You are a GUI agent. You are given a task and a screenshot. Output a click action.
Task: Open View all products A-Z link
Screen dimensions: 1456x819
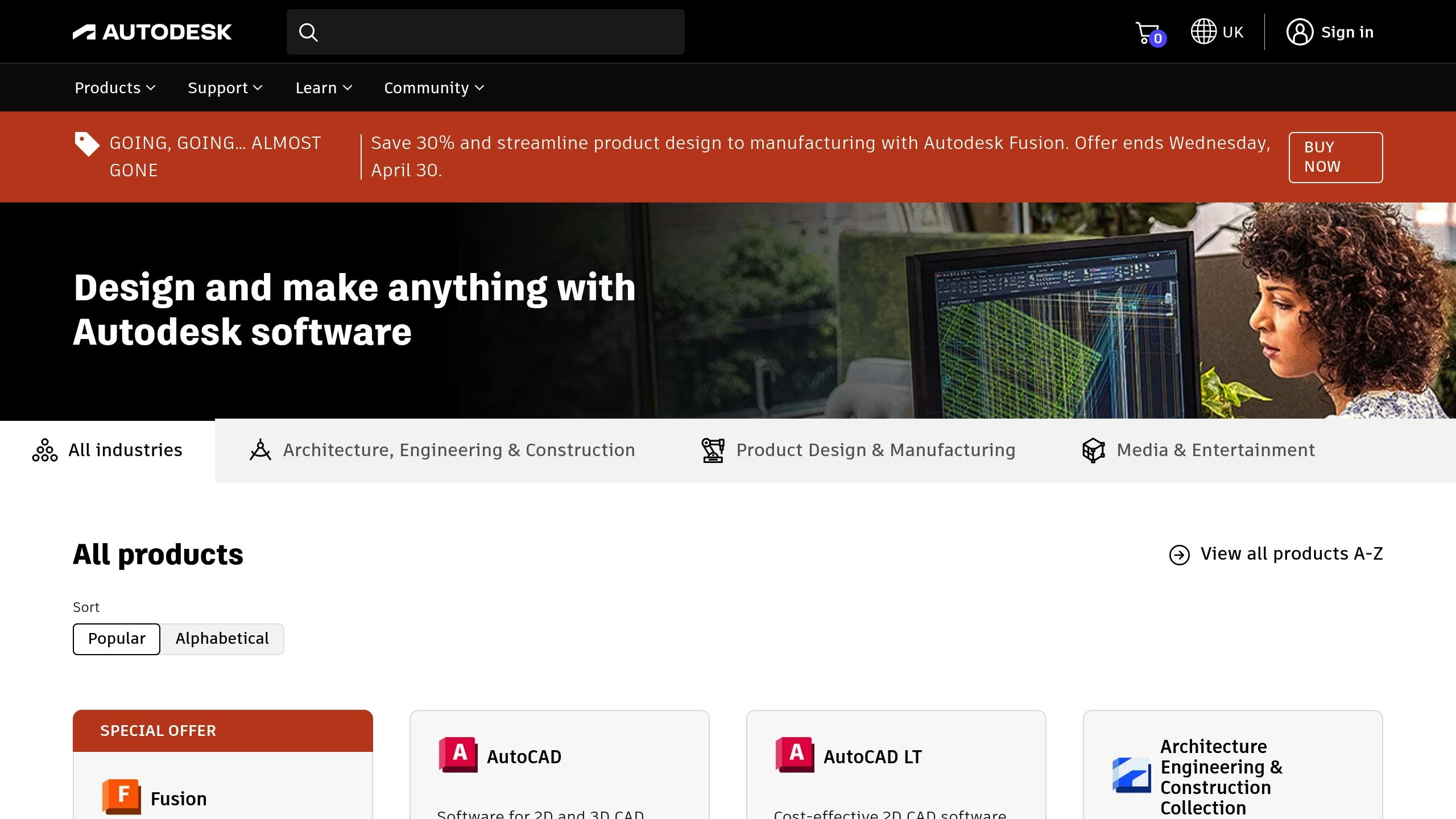[1276, 555]
